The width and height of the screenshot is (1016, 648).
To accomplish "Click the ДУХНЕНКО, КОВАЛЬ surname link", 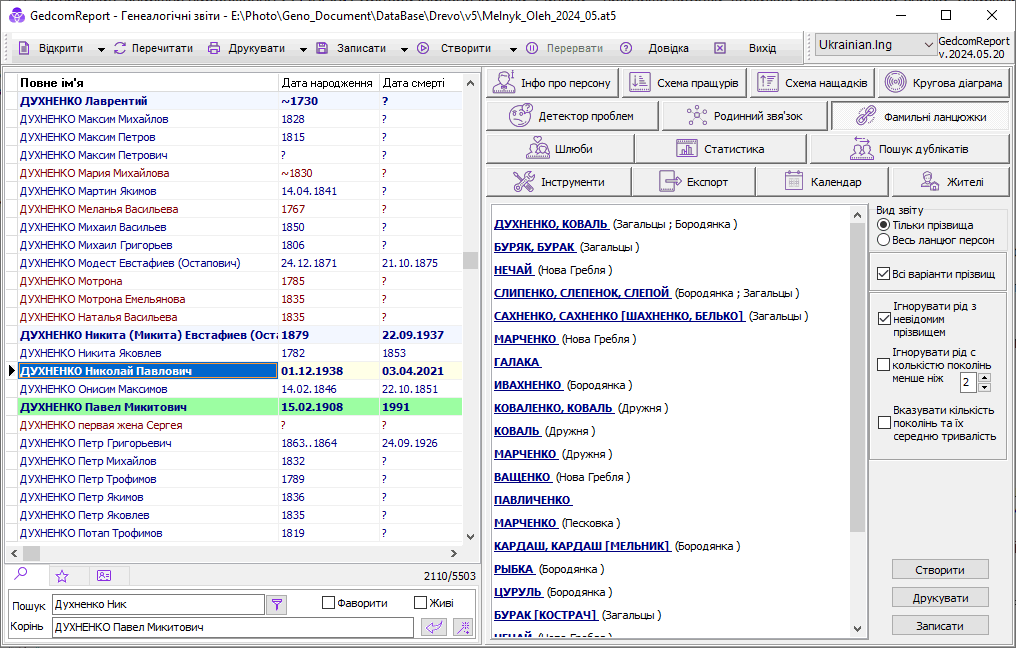I will coord(550,224).
